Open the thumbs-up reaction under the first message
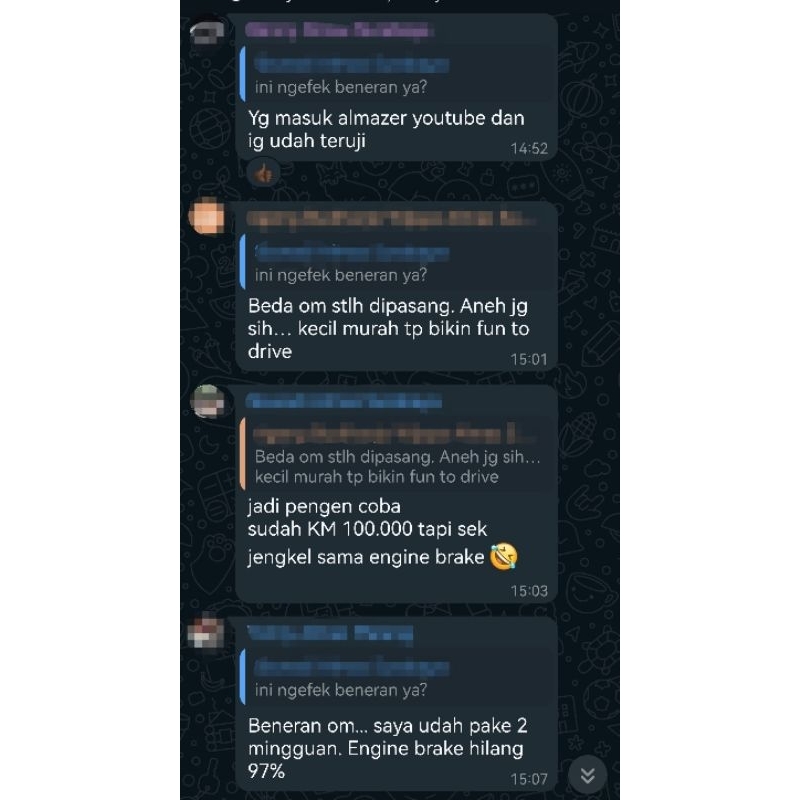The image size is (800, 800). point(263,174)
